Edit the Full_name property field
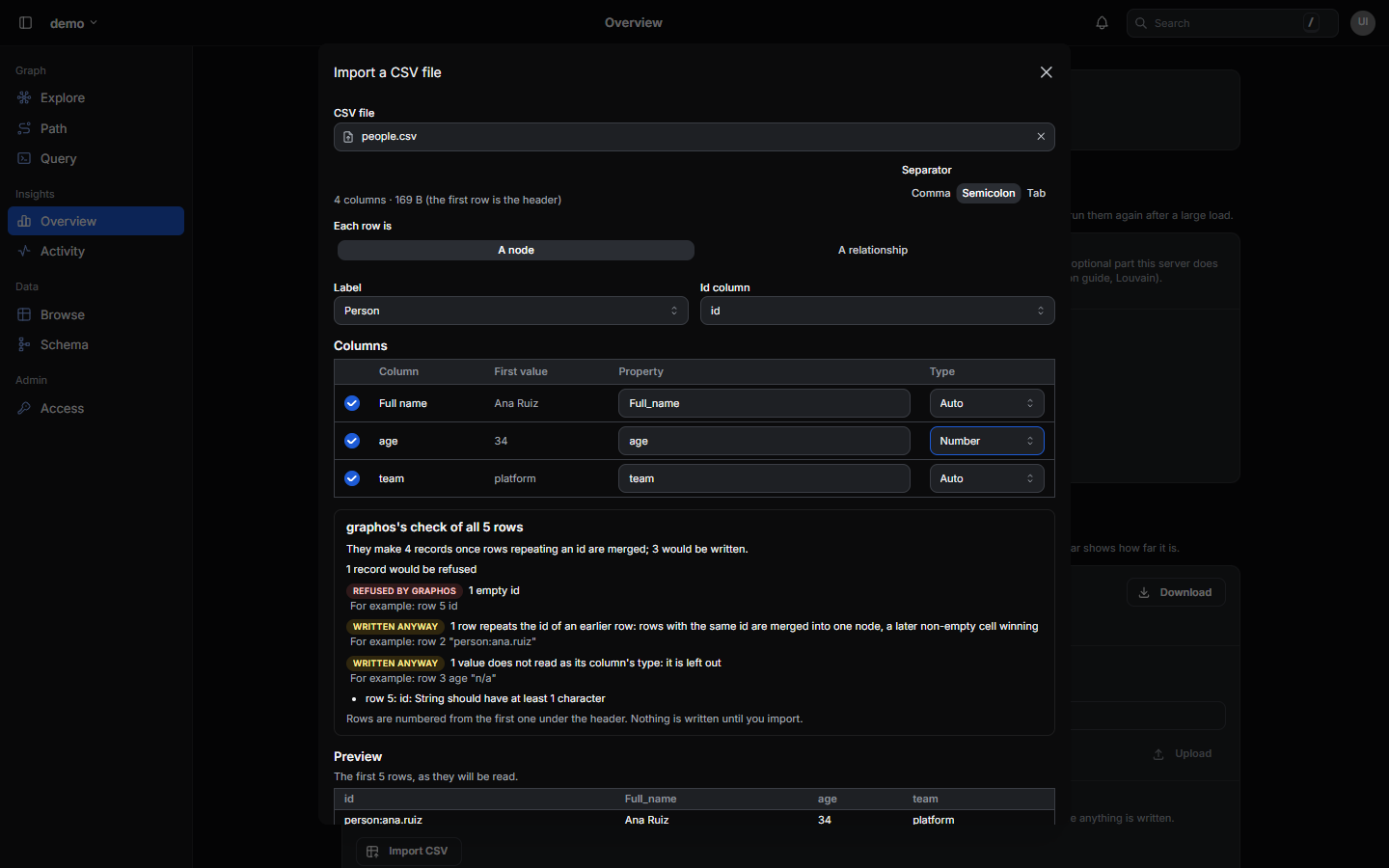This screenshot has height=868, width=1389. tap(764, 403)
